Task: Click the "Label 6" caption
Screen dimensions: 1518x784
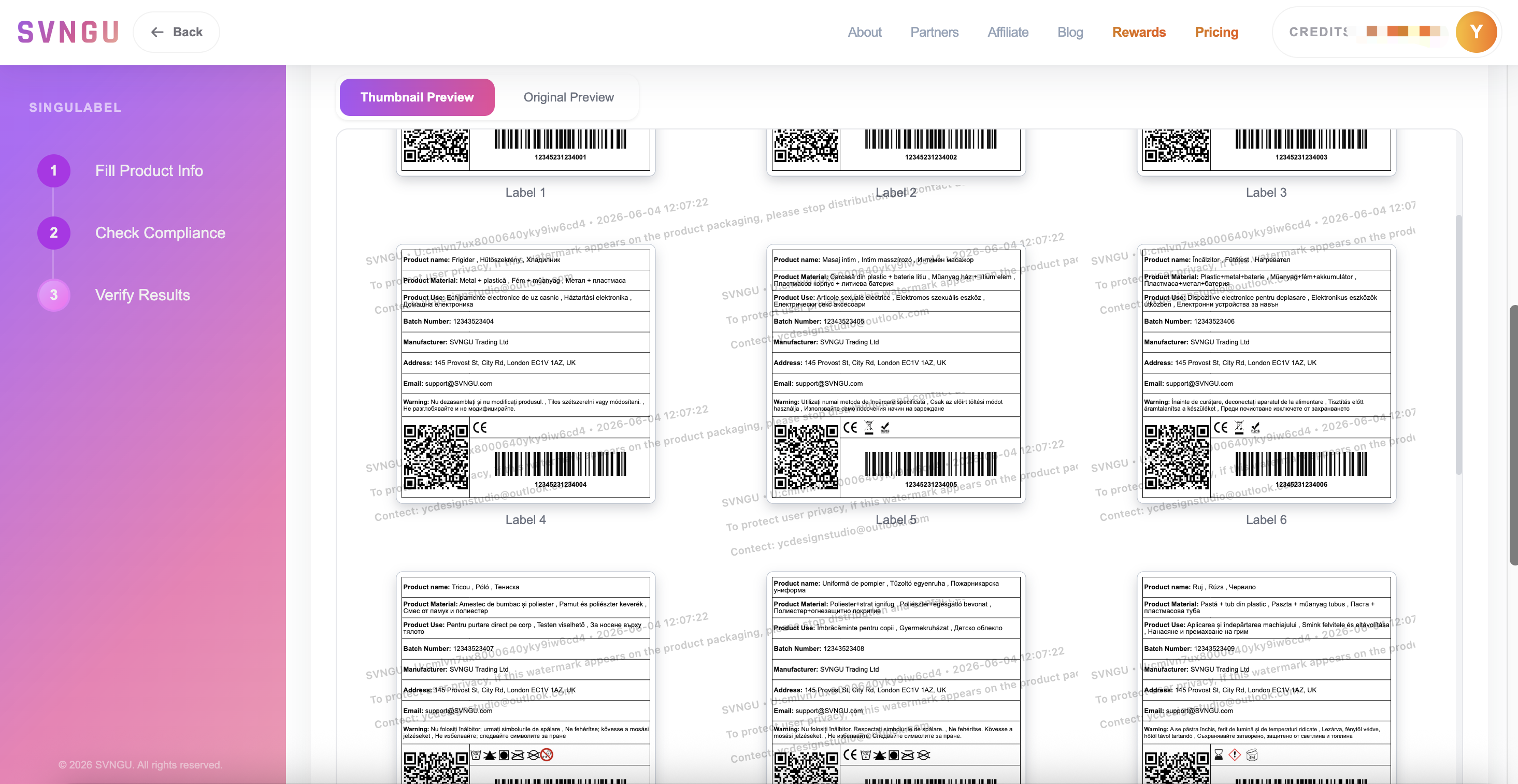Action: click(x=1266, y=519)
